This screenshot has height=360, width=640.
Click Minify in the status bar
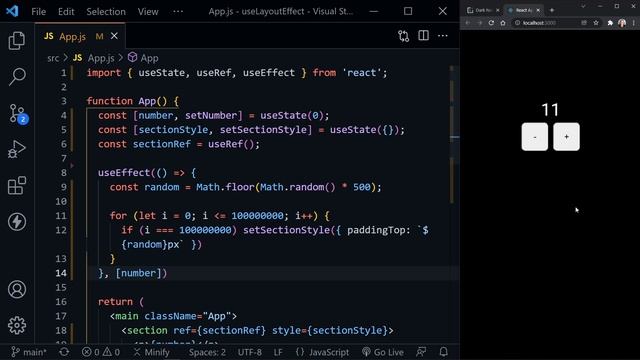[x=152, y=352]
